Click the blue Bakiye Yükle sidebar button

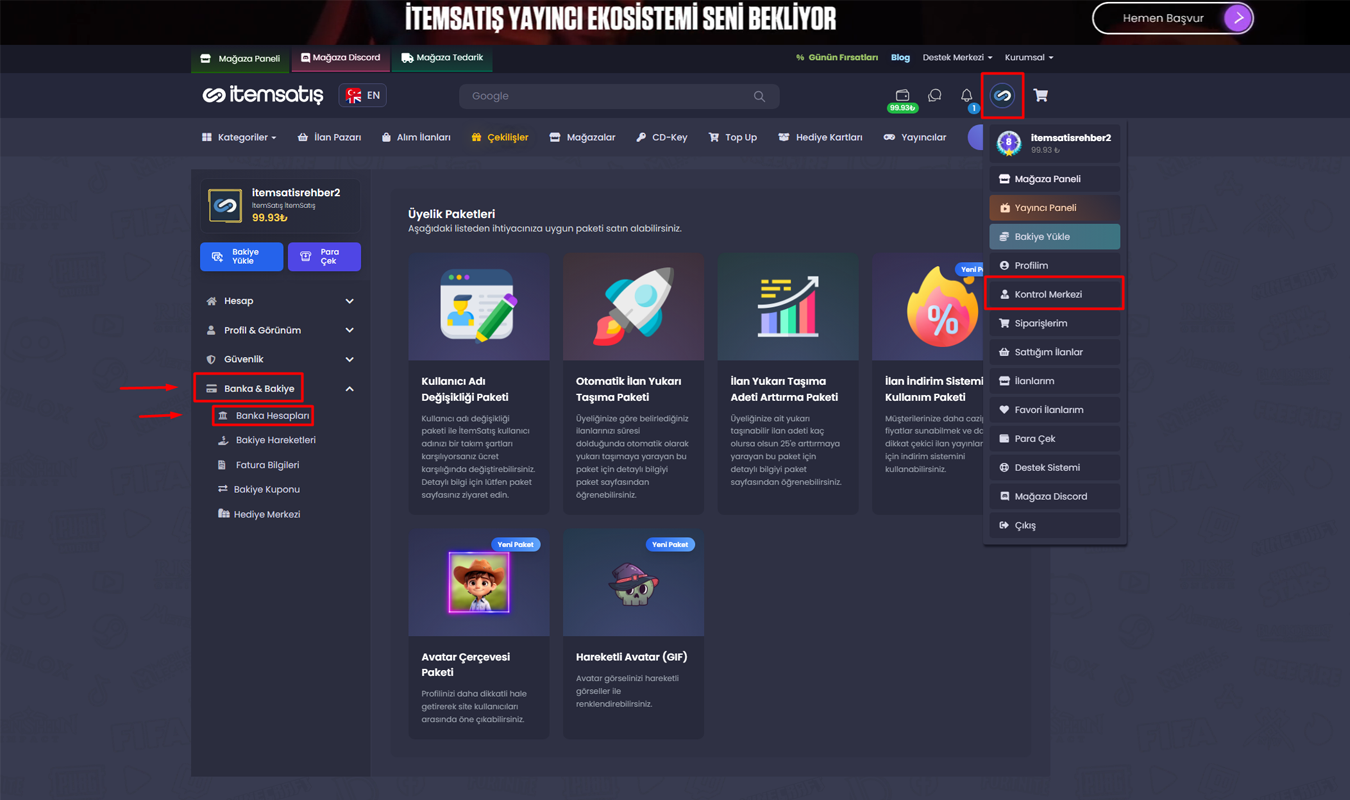tap(241, 257)
